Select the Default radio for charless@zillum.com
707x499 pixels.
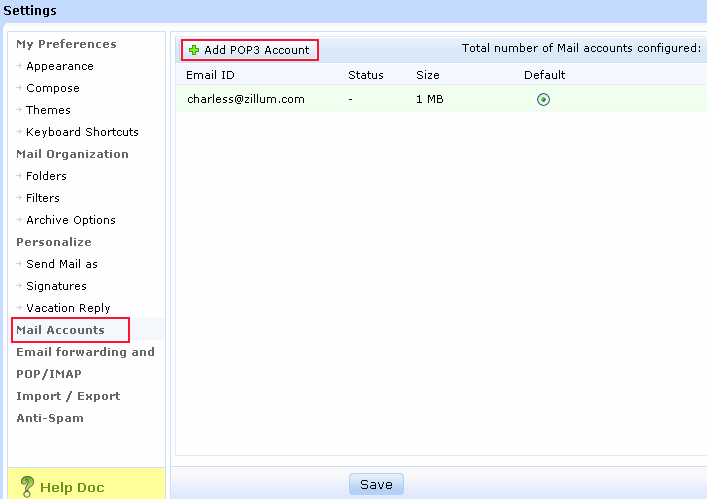pos(543,99)
